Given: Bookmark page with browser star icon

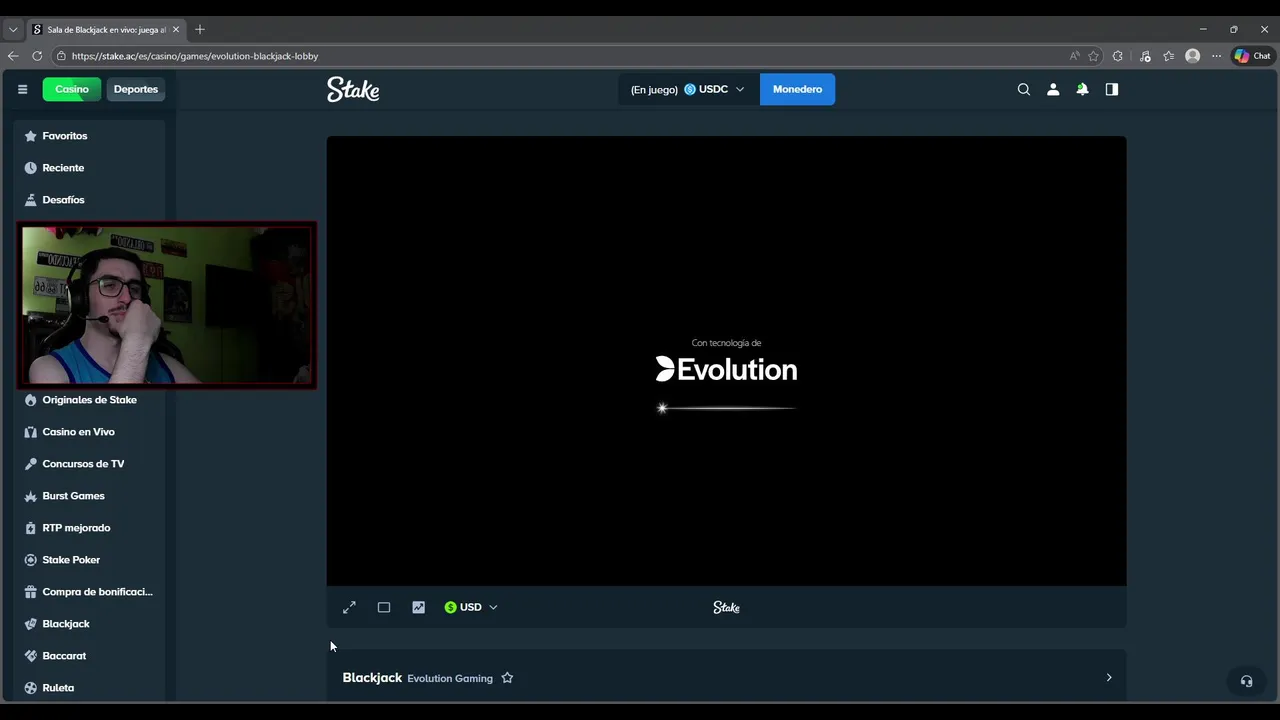Looking at the screenshot, I should point(1093,56).
